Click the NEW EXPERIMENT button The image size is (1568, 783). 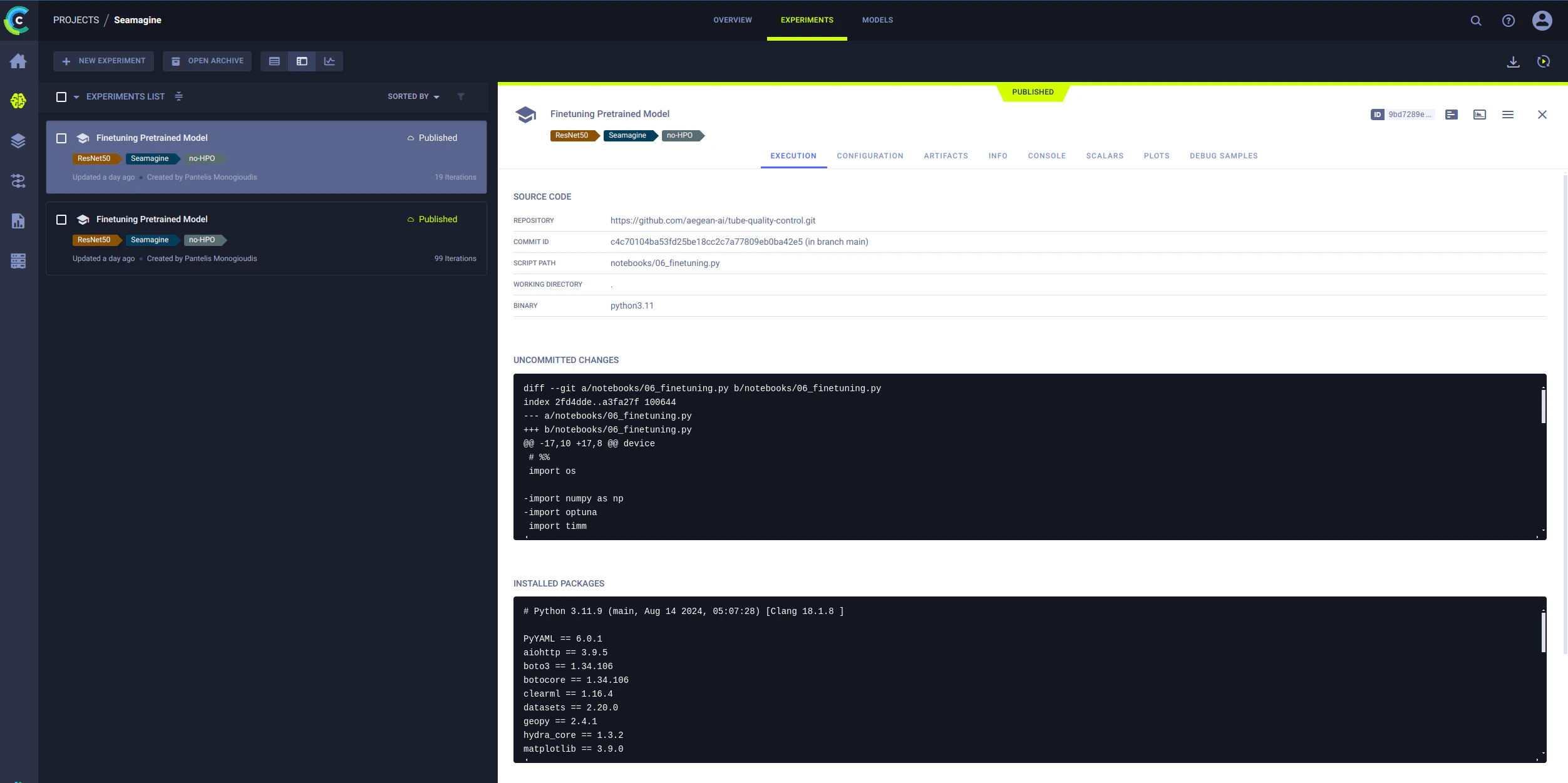pos(103,61)
